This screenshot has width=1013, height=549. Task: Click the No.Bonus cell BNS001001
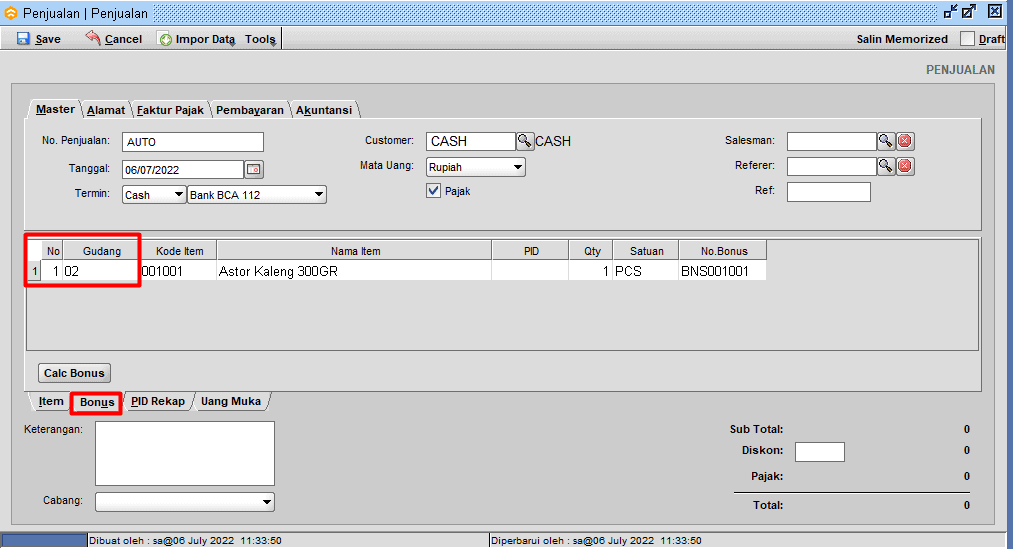tap(722, 271)
